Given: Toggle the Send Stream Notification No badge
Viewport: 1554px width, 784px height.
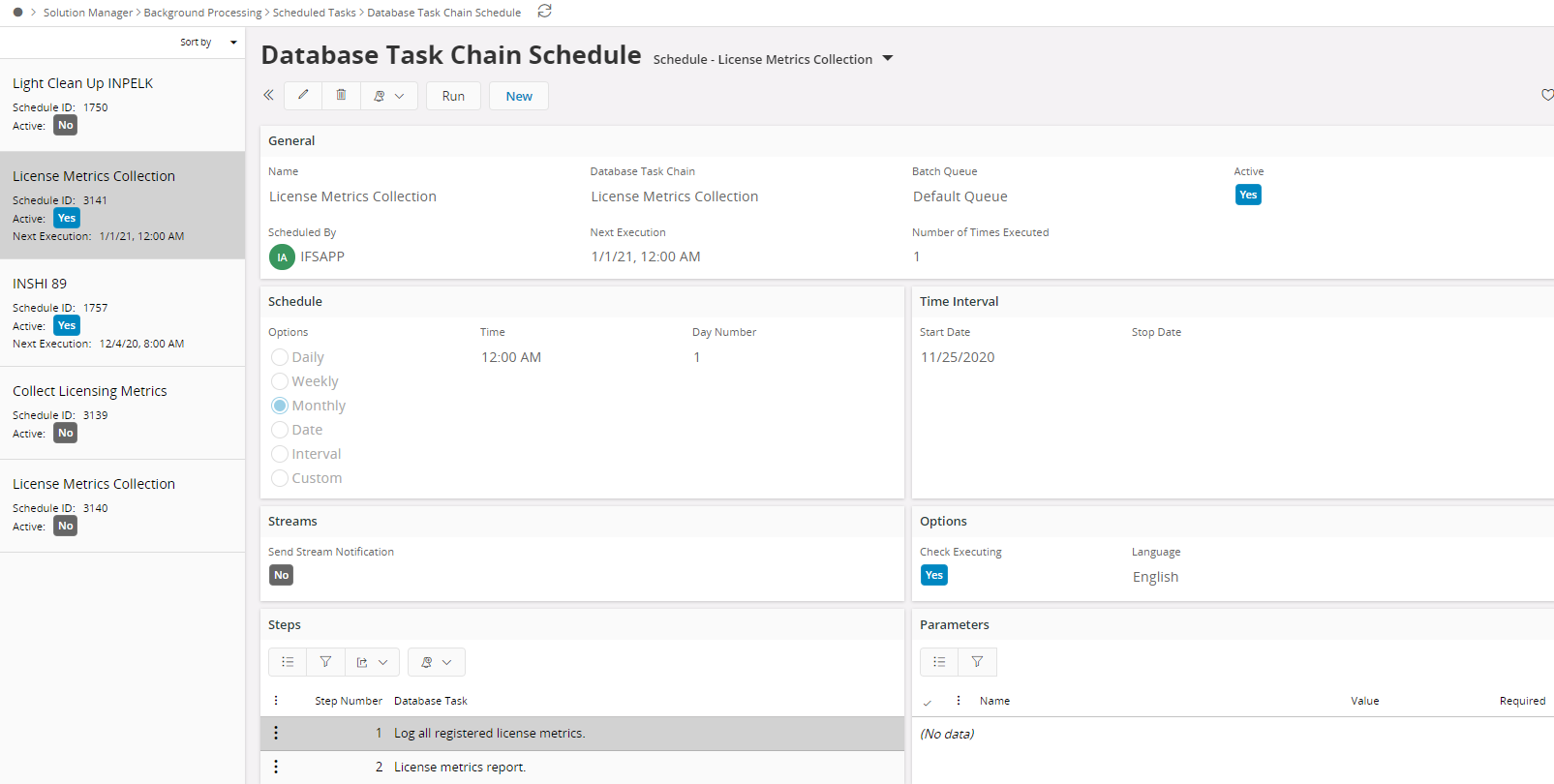Looking at the screenshot, I should pyautogui.click(x=281, y=575).
